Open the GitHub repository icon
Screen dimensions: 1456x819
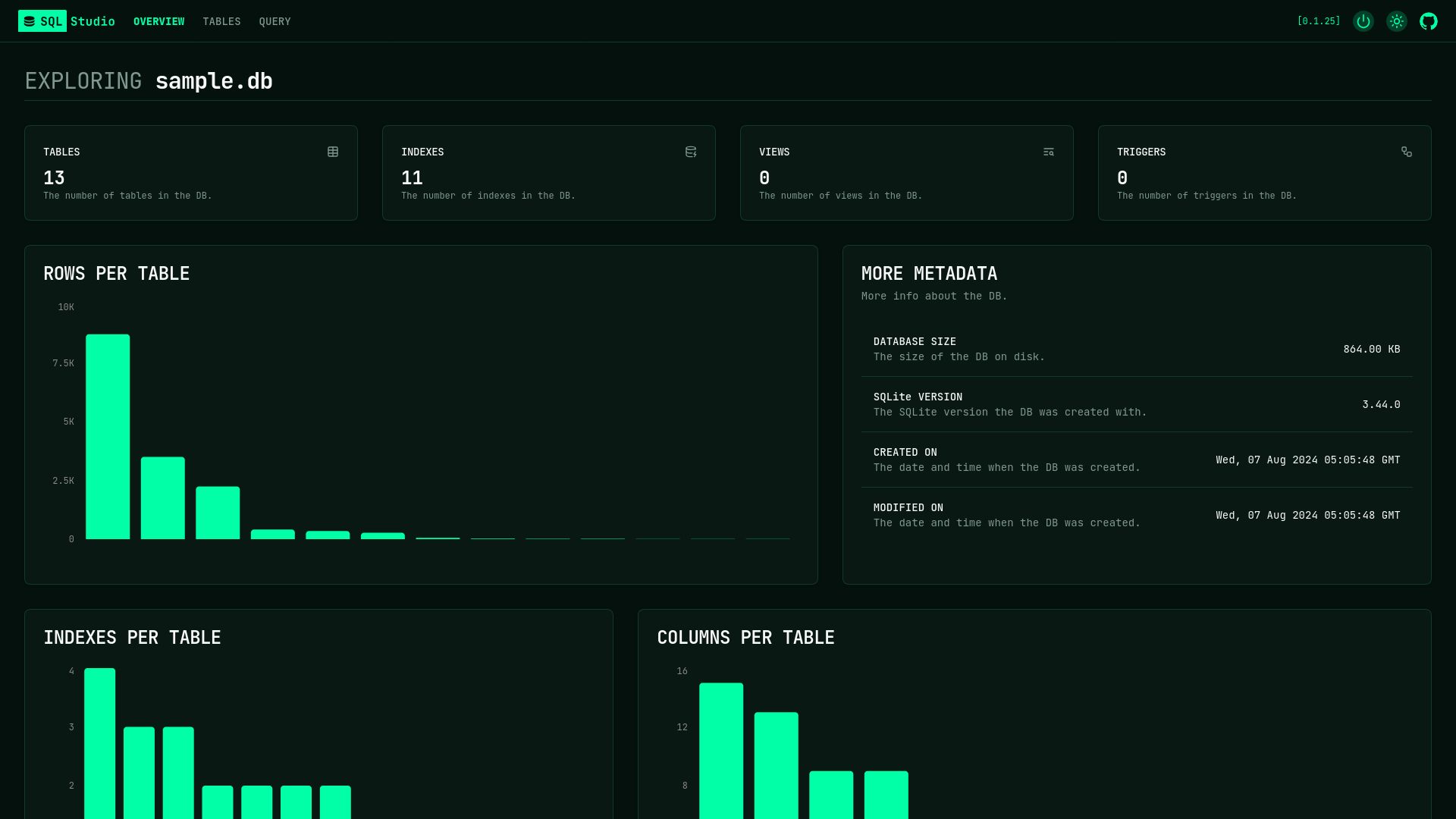point(1429,21)
